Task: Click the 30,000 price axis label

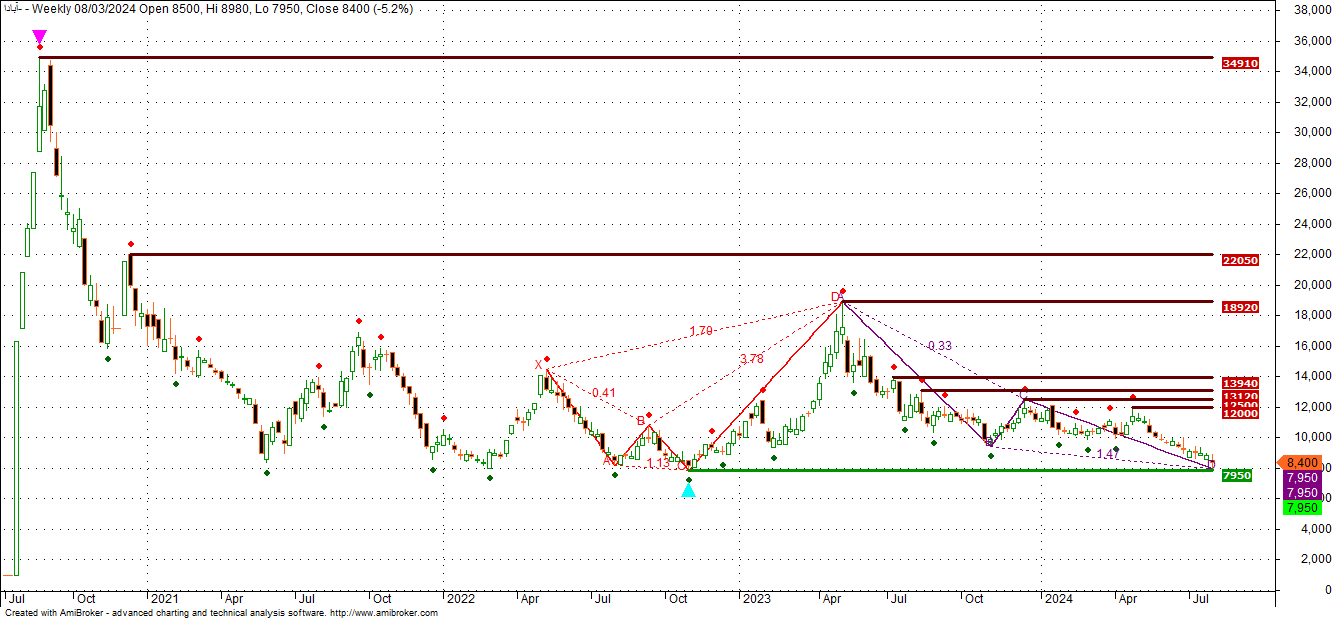Action: tap(1313, 132)
